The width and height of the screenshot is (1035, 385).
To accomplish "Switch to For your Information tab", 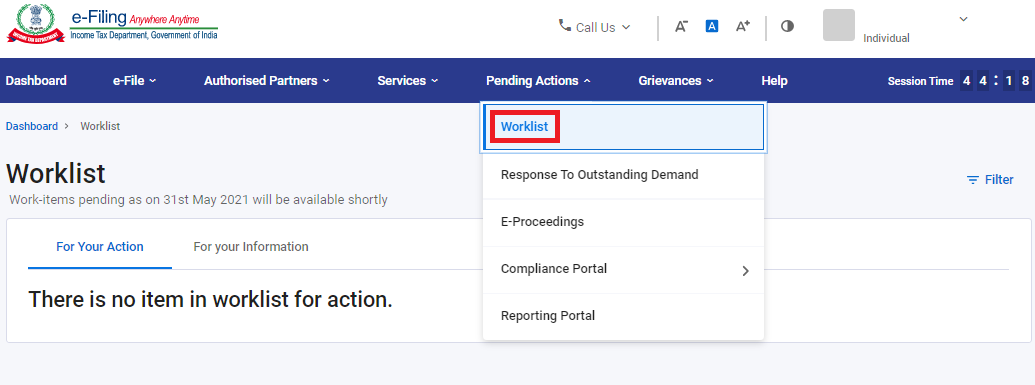I will [251, 246].
